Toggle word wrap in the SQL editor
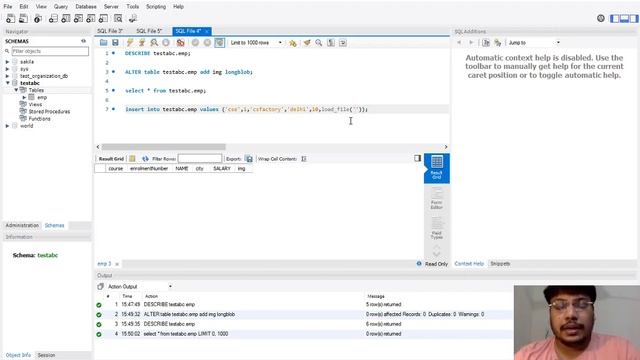This screenshot has width=640, height=360. click(343, 42)
